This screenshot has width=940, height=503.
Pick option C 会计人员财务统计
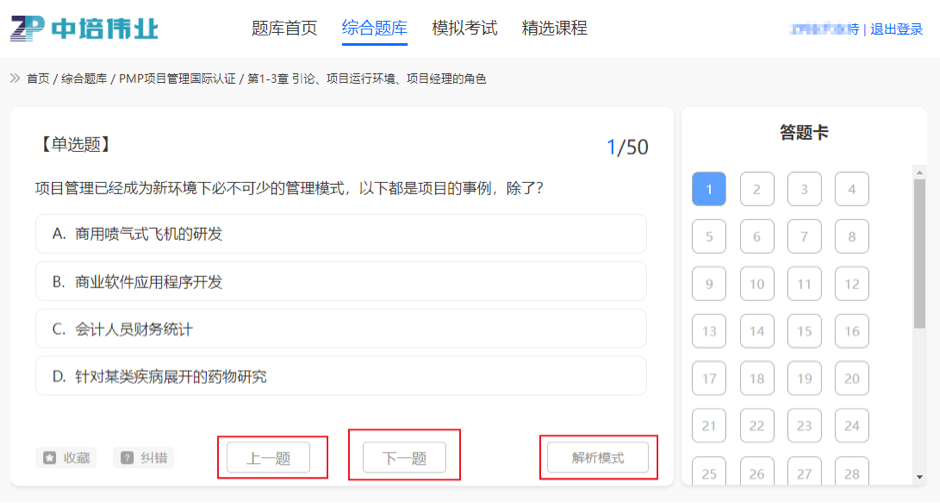(341, 329)
